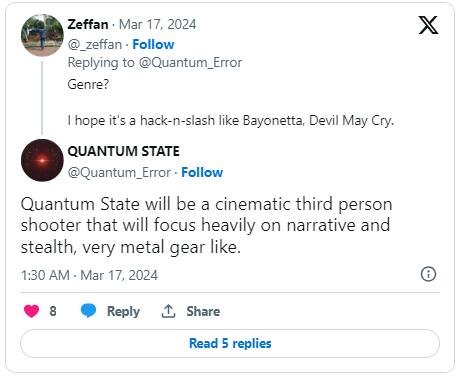Click @Quantum_Error handle below QUANTUM STATE

(x=119, y=172)
